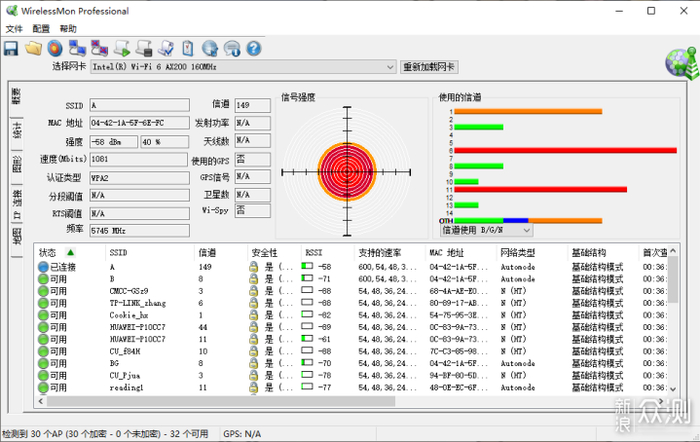This screenshot has width=700, height=442.
Task: Select the row with SSID CU_Pjua
Action: pos(352,375)
